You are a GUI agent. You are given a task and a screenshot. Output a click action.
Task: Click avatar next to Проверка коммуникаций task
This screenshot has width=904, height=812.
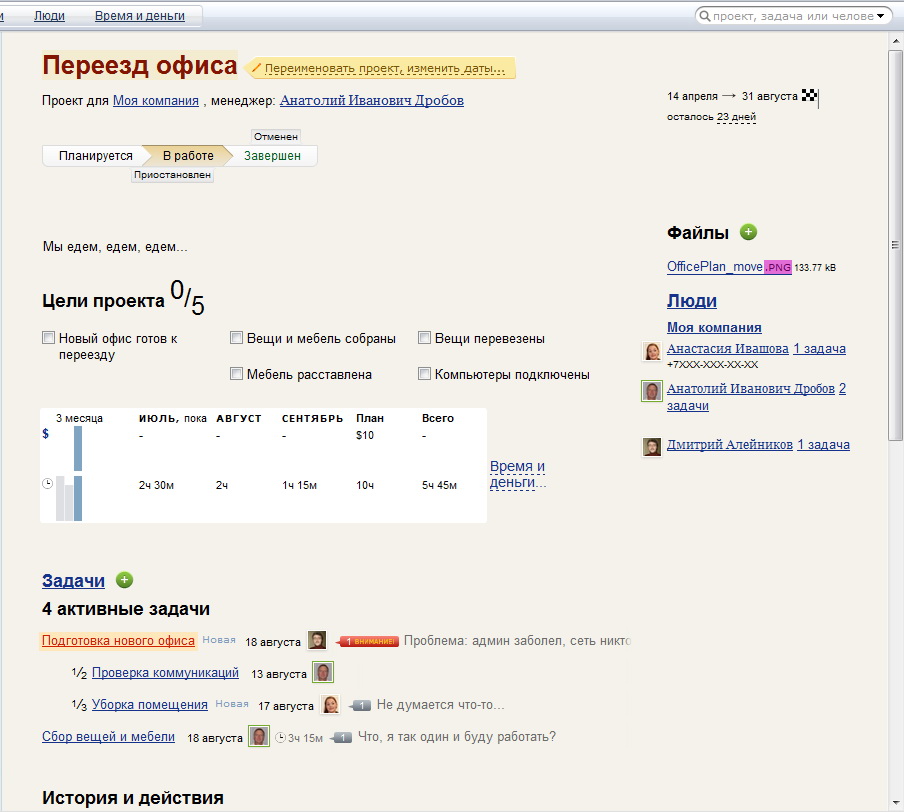[322, 673]
